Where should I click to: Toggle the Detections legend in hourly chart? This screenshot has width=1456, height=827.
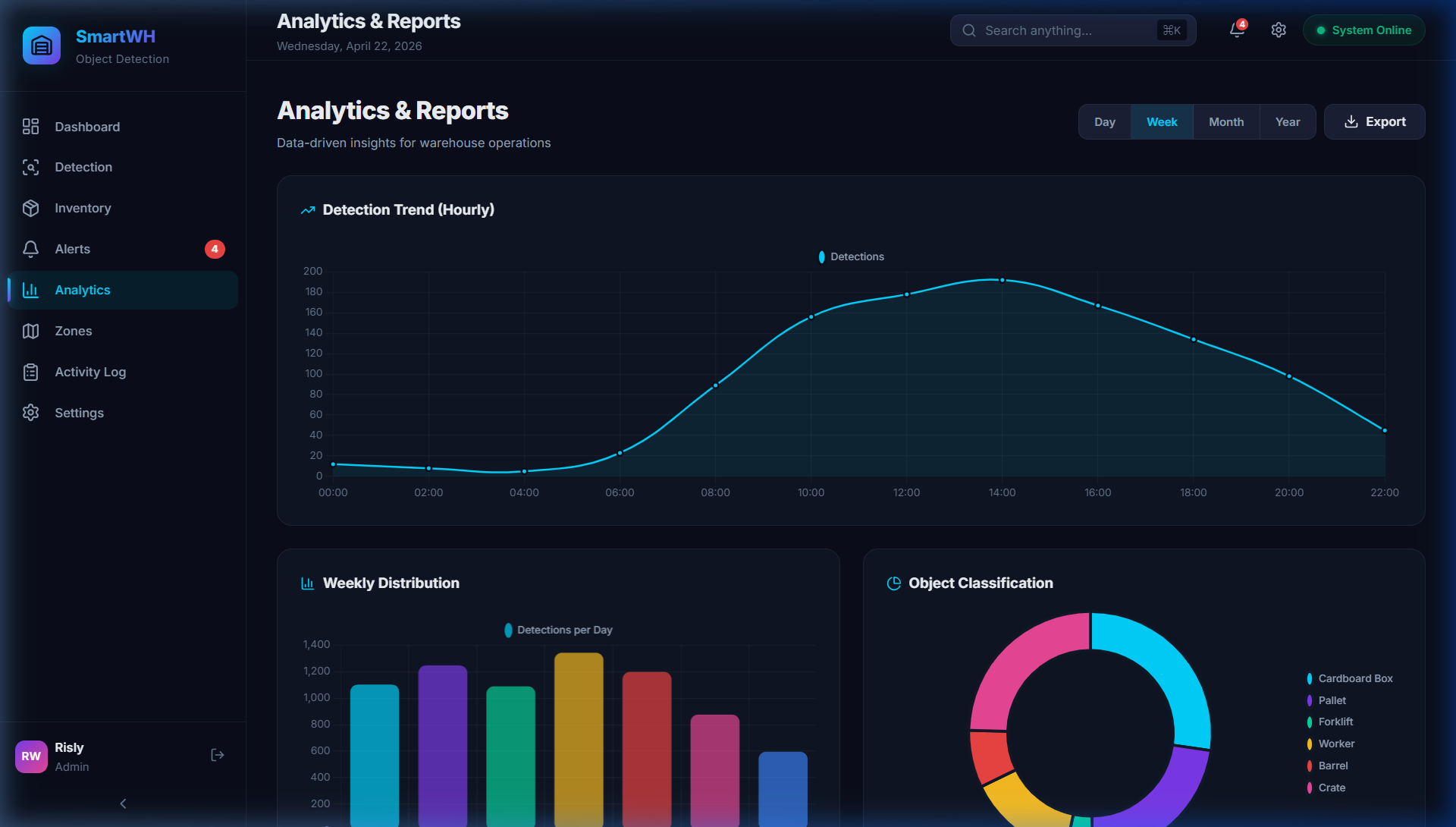point(851,256)
